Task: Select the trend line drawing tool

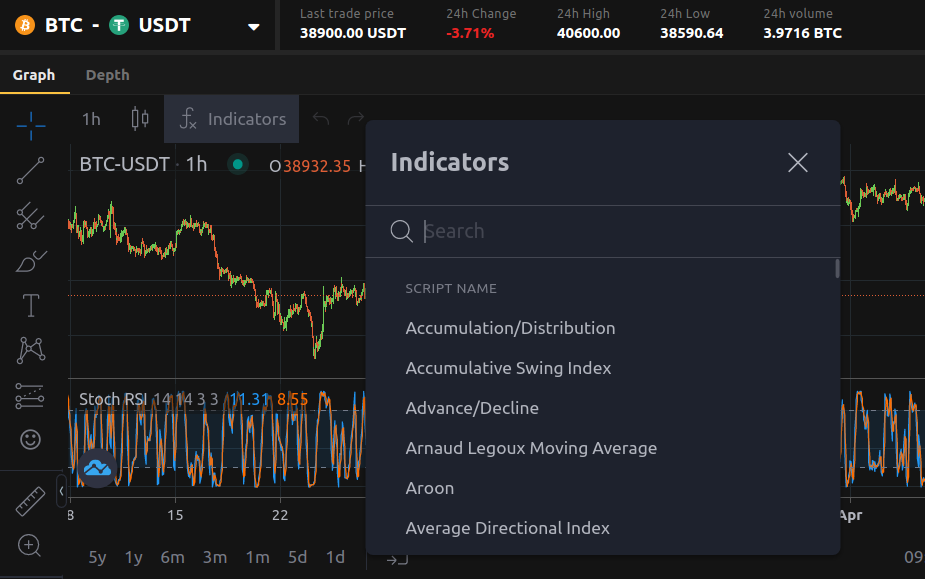Action: (x=30, y=170)
